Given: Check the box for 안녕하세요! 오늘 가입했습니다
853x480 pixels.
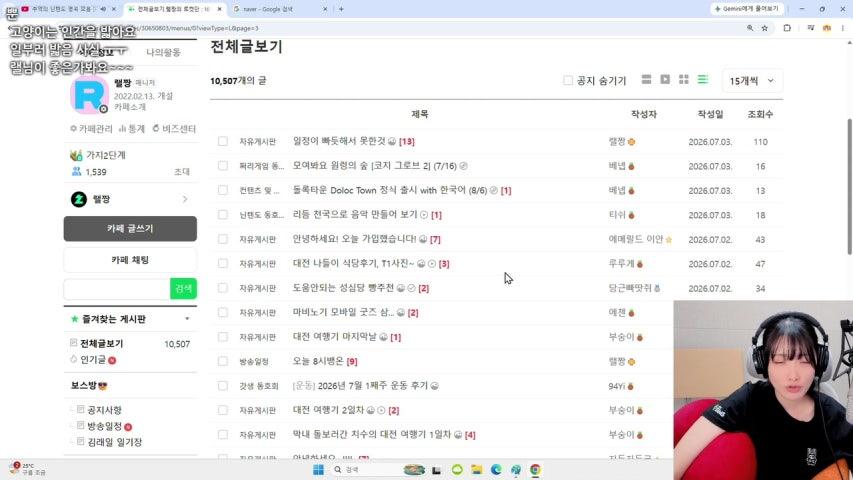Looking at the screenshot, I should tap(222, 239).
